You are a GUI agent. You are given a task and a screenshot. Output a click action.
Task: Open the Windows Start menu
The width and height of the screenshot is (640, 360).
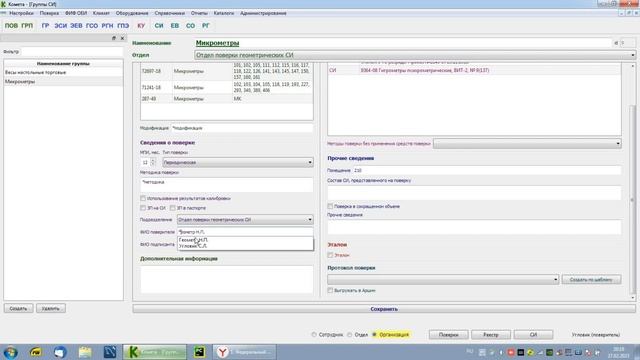[10, 352]
